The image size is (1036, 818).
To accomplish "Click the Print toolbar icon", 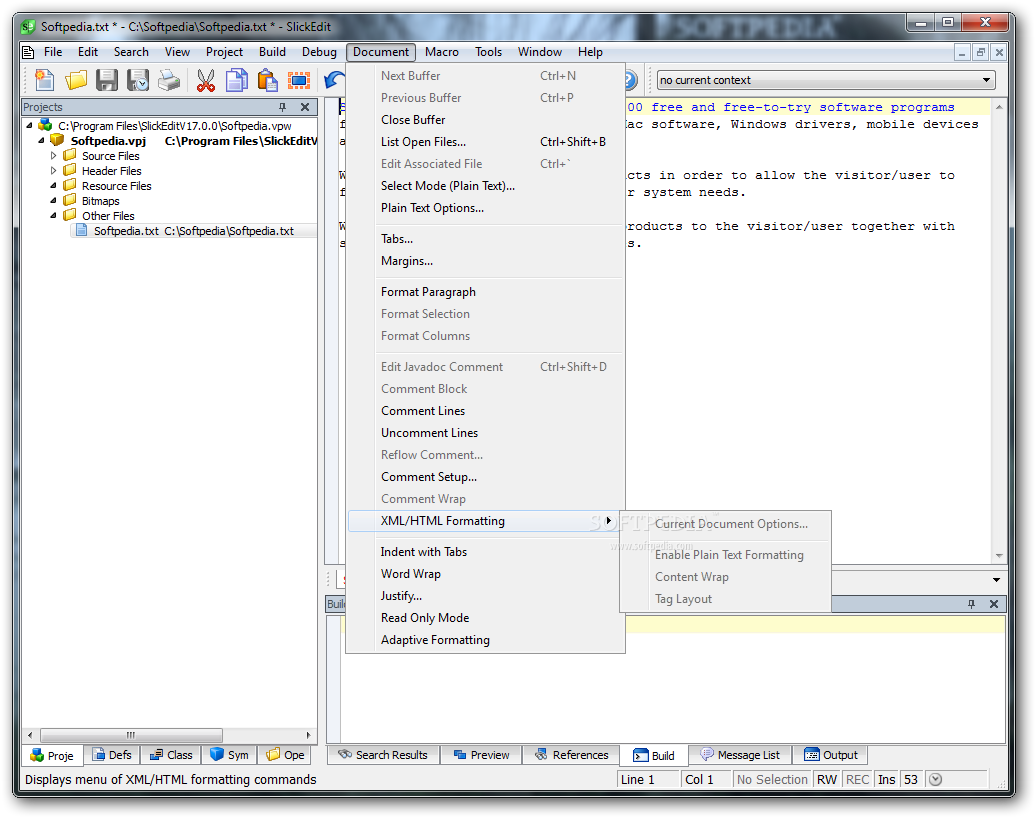I will pyautogui.click(x=169, y=80).
